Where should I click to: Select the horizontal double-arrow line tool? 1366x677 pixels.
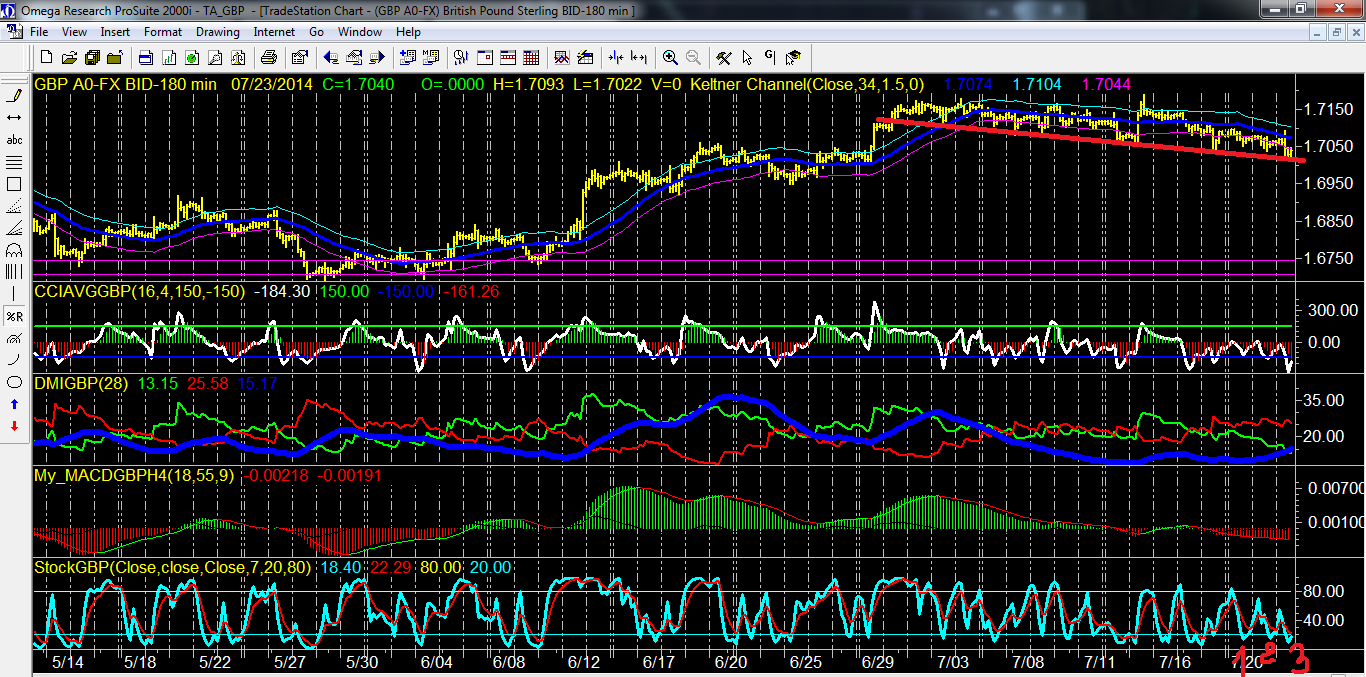coord(14,118)
